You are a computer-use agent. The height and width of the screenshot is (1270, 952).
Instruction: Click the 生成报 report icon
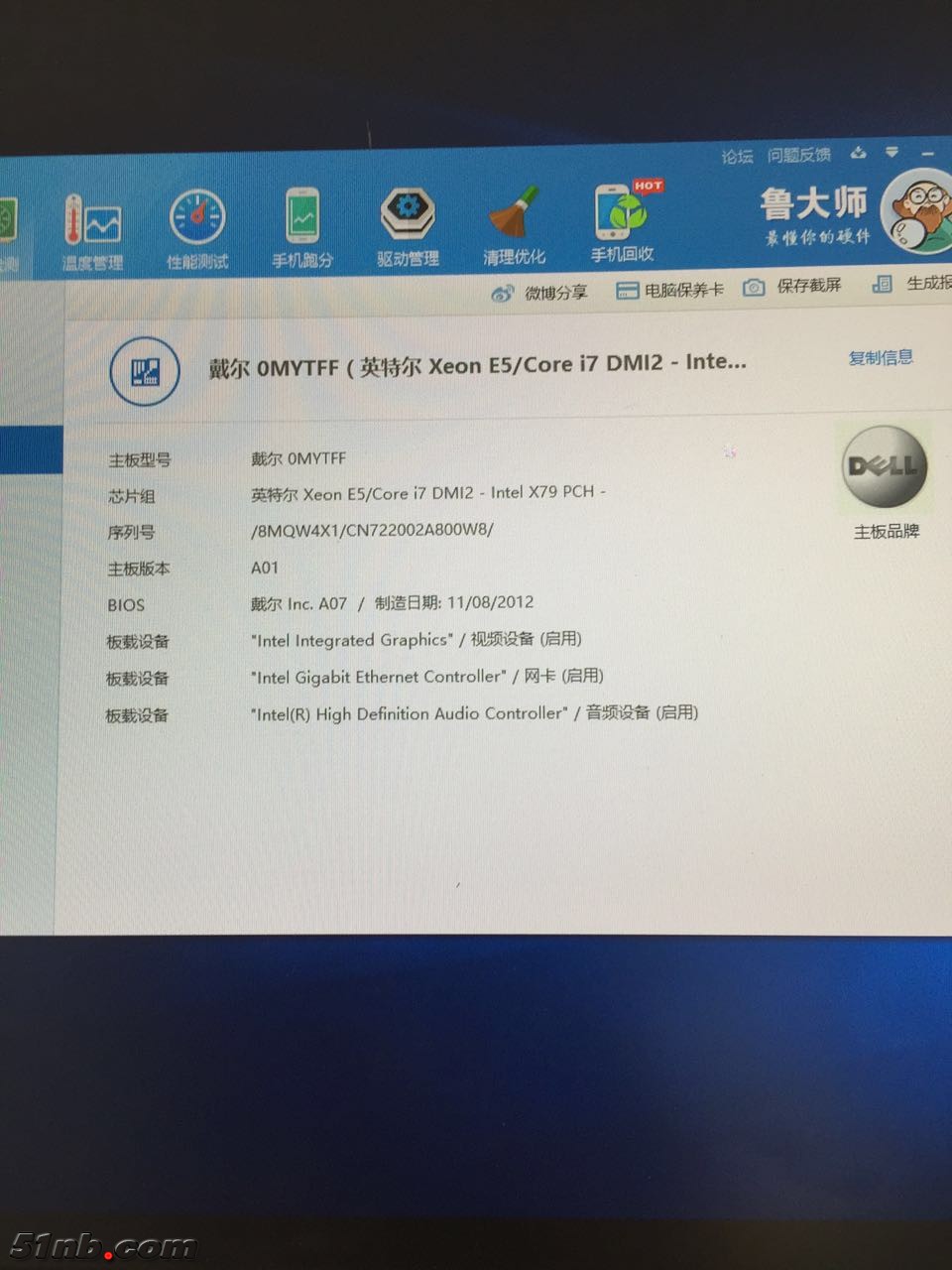[882, 285]
